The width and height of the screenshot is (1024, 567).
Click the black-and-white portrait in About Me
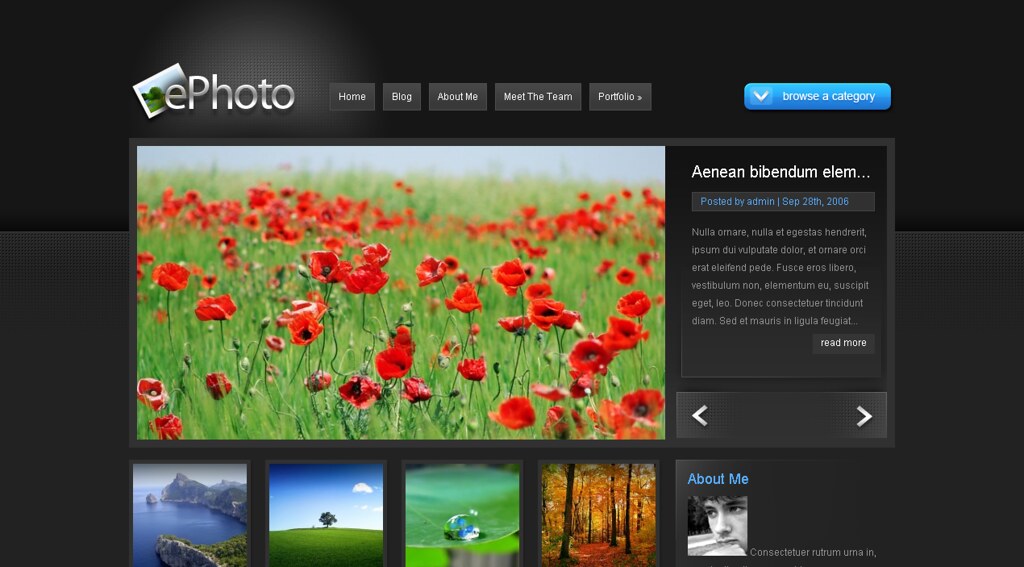(x=717, y=526)
